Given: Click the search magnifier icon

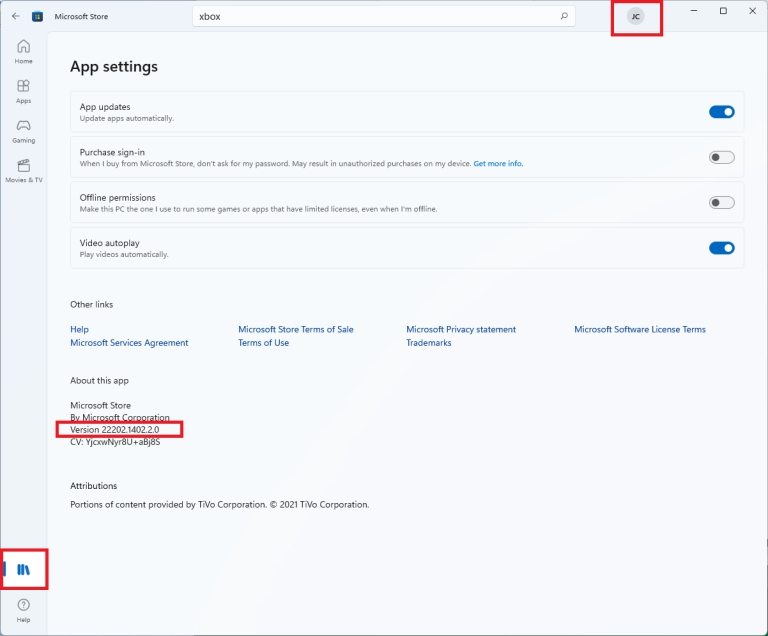Looking at the screenshot, I should click(x=564, y=16).
